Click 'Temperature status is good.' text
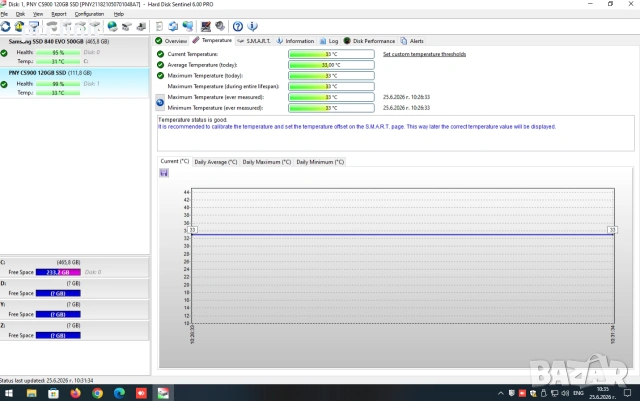Image resolution: width=640 pixels, height=401 pixels. click(x=192, y=120)
